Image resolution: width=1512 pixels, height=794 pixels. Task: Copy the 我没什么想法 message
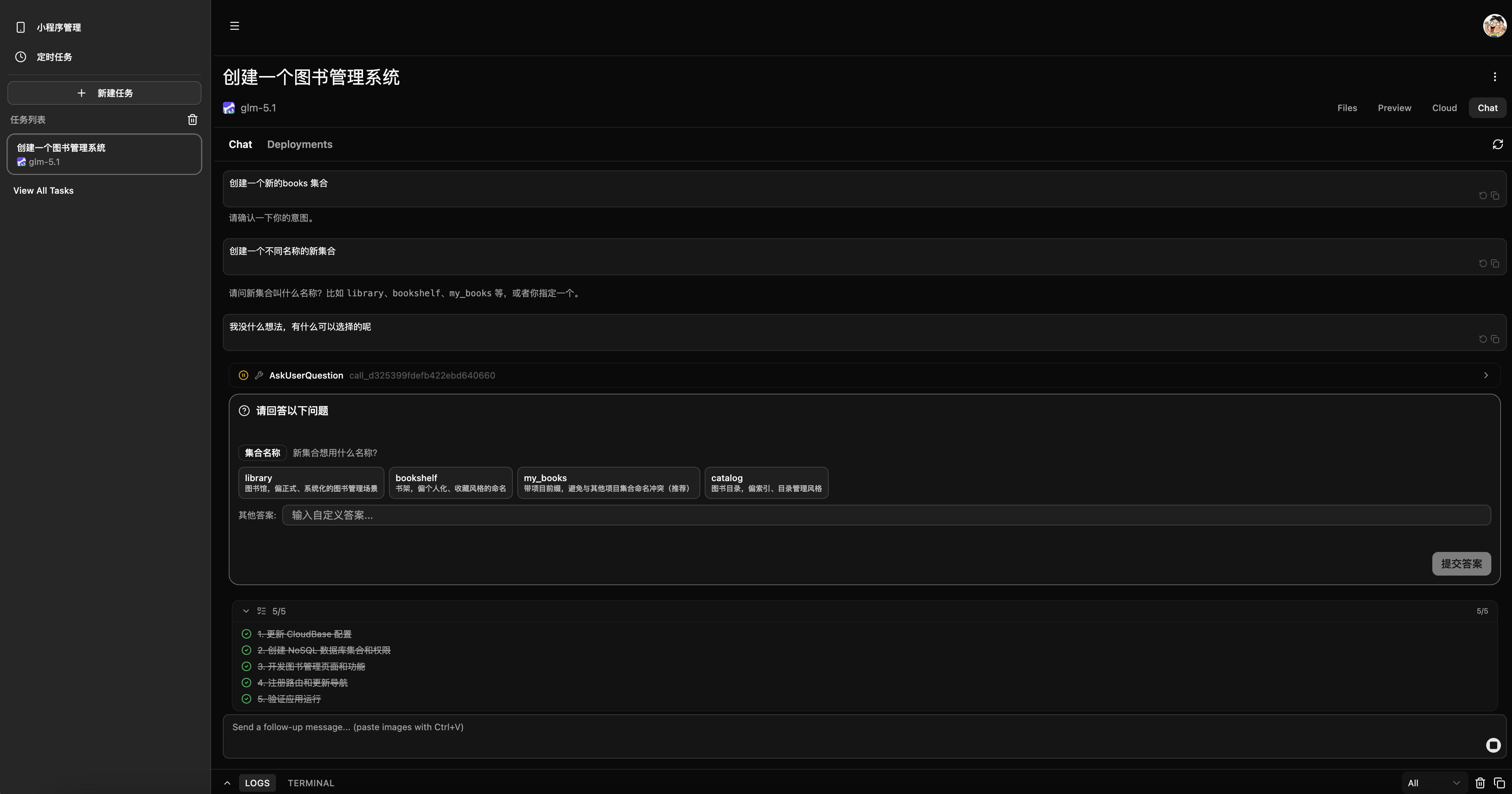[1495, 339]
